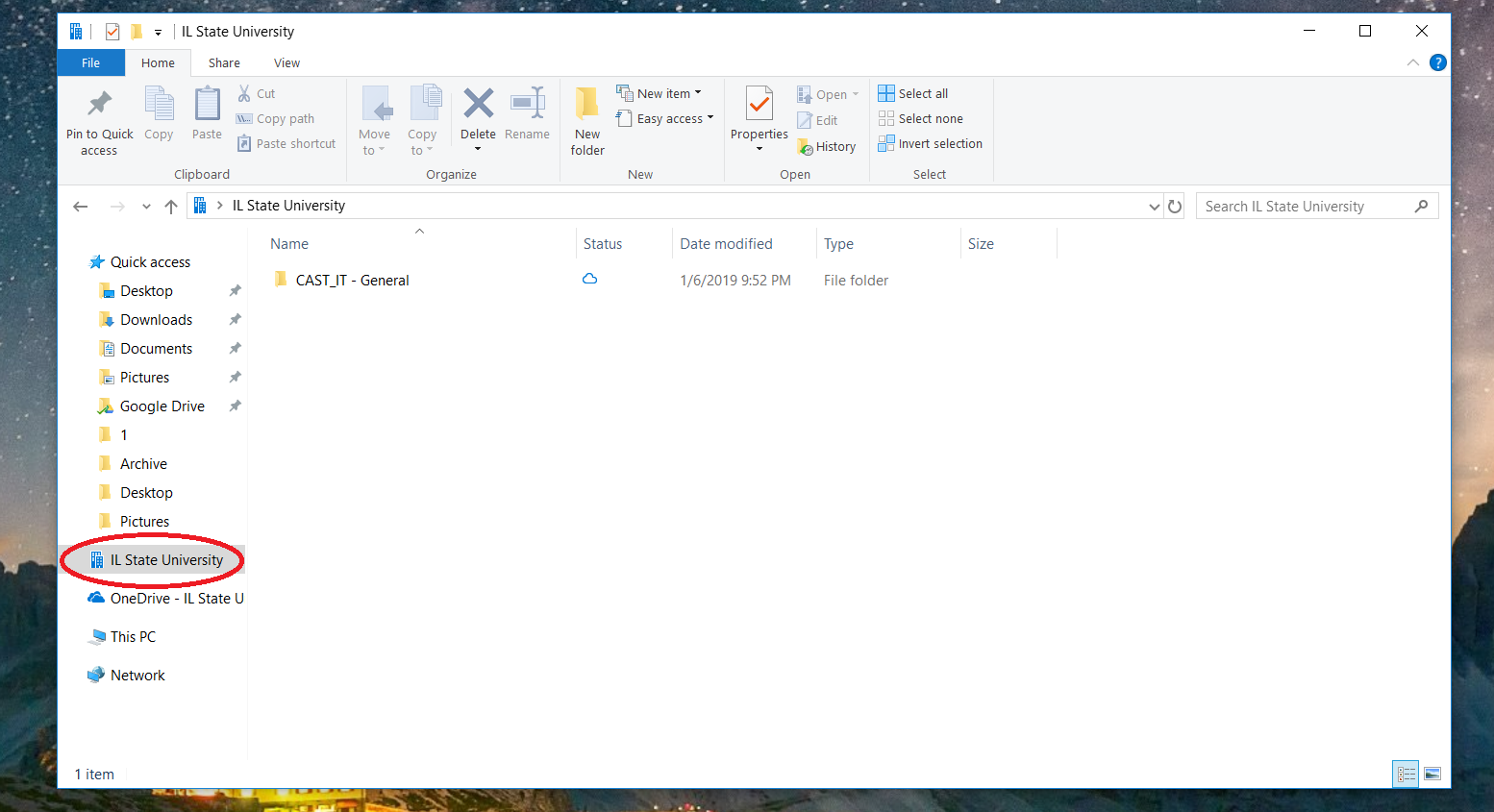Click Pin to Quick access icon

tap(99, 104)
